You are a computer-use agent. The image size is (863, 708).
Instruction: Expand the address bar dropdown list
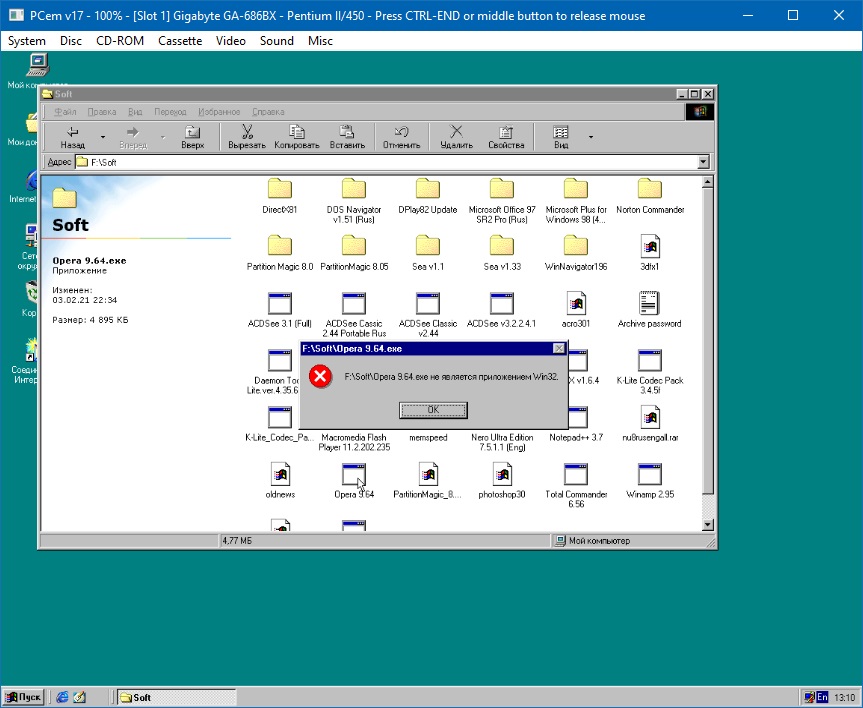[703, 162]
